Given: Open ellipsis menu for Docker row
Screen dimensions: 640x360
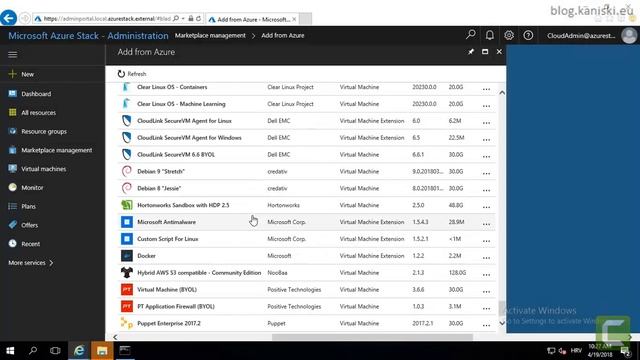Looking at the screenshot, I should pyautogui.click(x=486, y=258).
